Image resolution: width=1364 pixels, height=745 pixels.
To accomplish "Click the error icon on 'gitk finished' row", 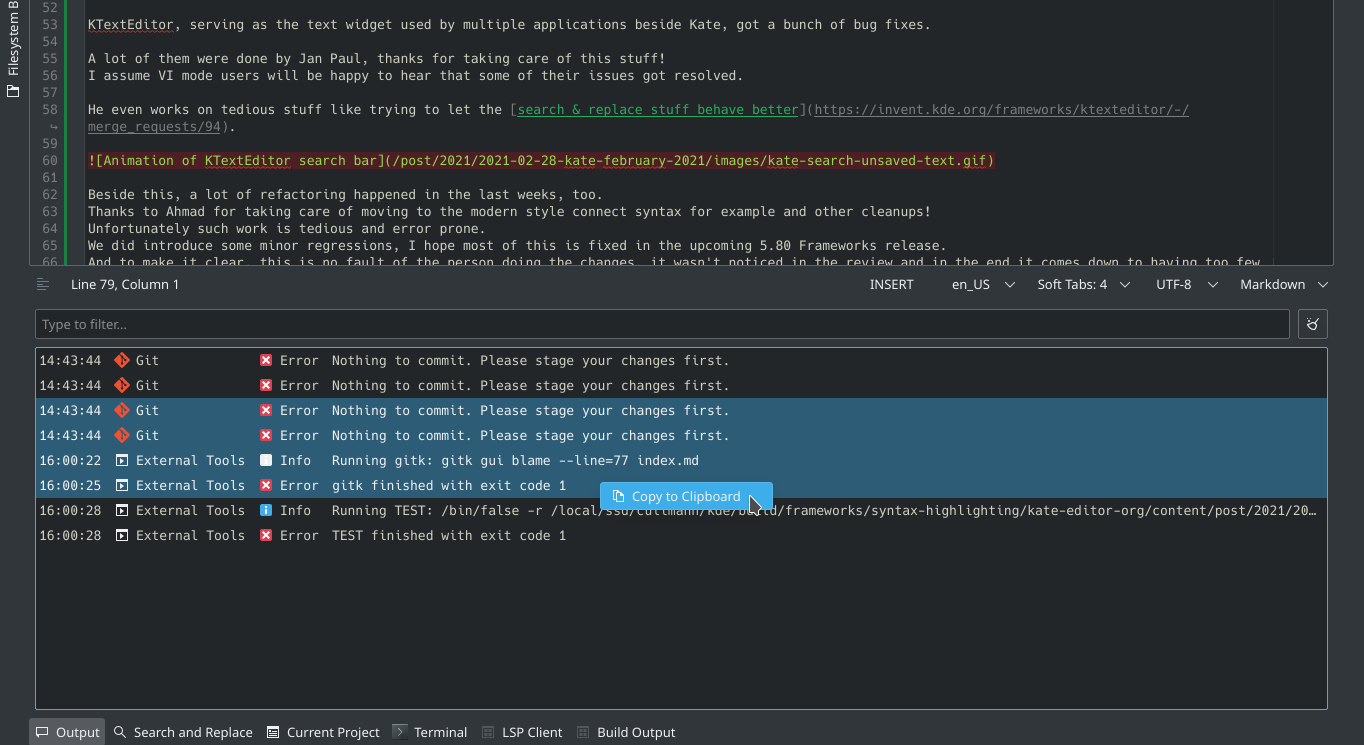I will click(x=266, y=485).
